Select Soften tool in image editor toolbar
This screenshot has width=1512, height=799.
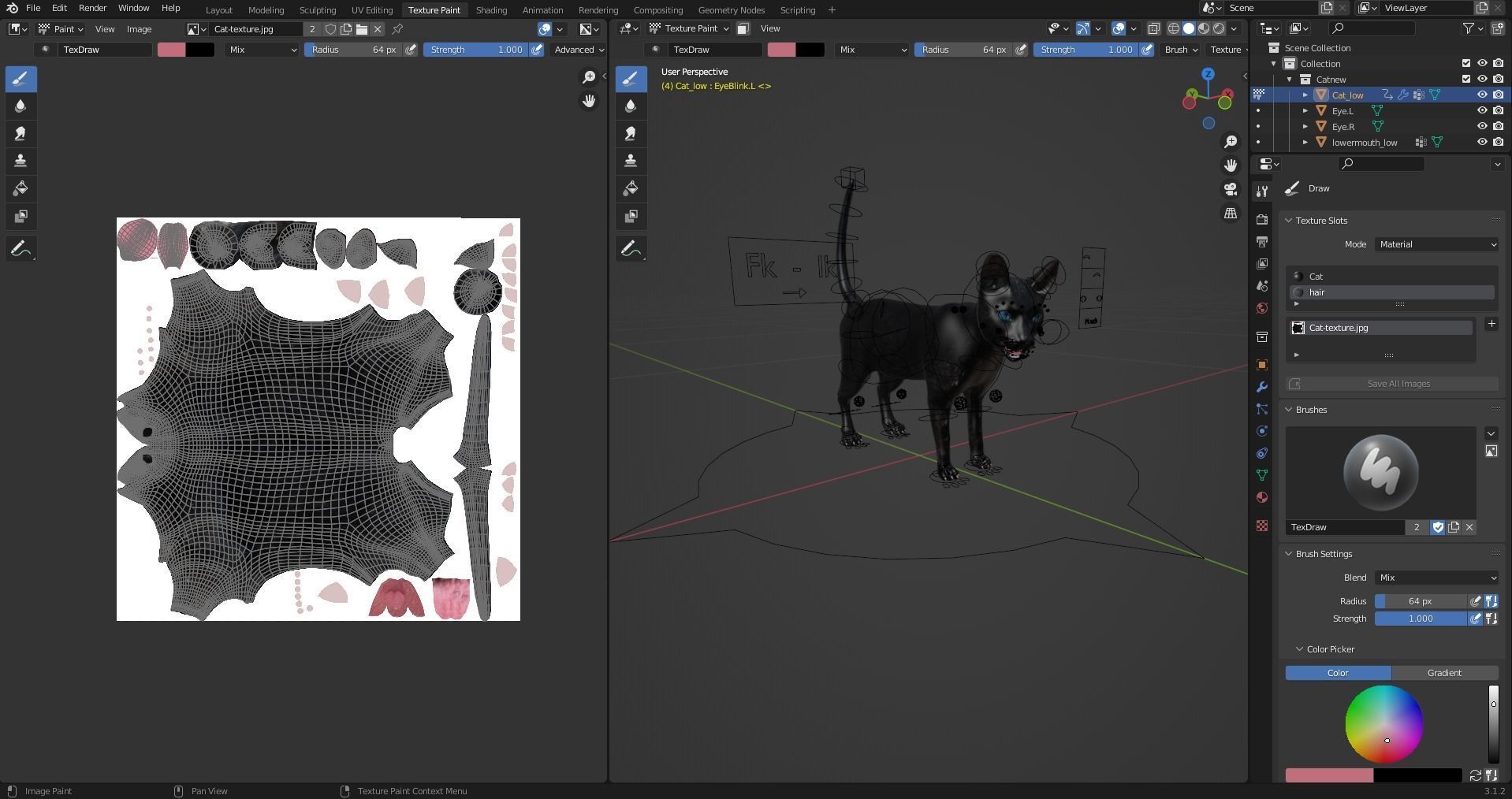click(x=20, y=106)
